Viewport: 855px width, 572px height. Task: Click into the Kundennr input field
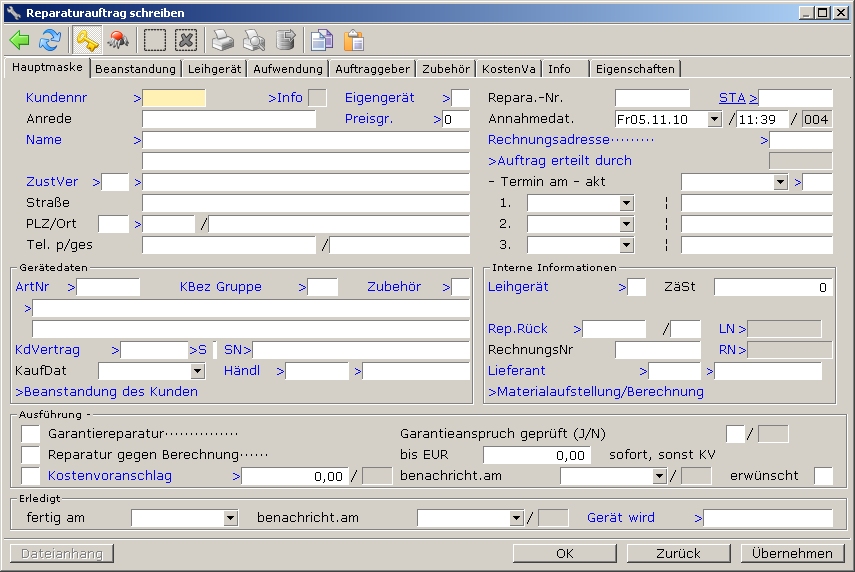pyautogui.click(x=174, y=98)
